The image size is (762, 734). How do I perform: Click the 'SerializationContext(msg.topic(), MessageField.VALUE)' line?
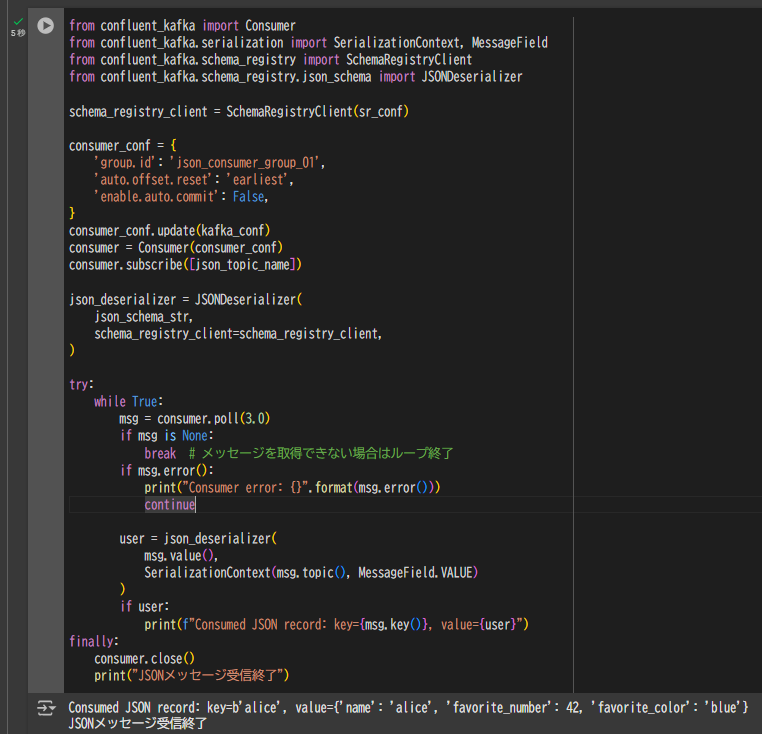(311, 573)
